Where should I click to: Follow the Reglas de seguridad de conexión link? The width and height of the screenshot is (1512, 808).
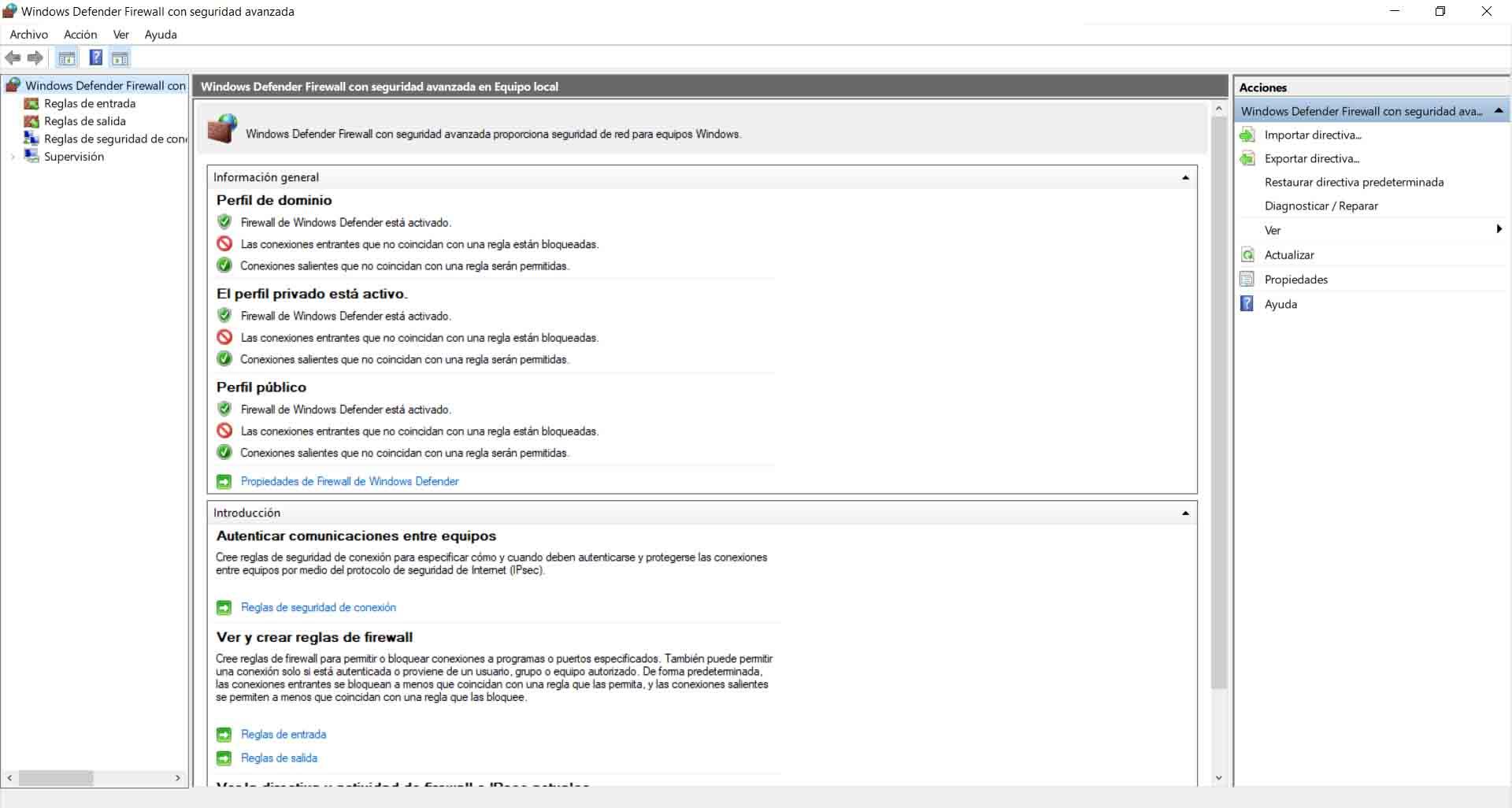coord(318,607)
